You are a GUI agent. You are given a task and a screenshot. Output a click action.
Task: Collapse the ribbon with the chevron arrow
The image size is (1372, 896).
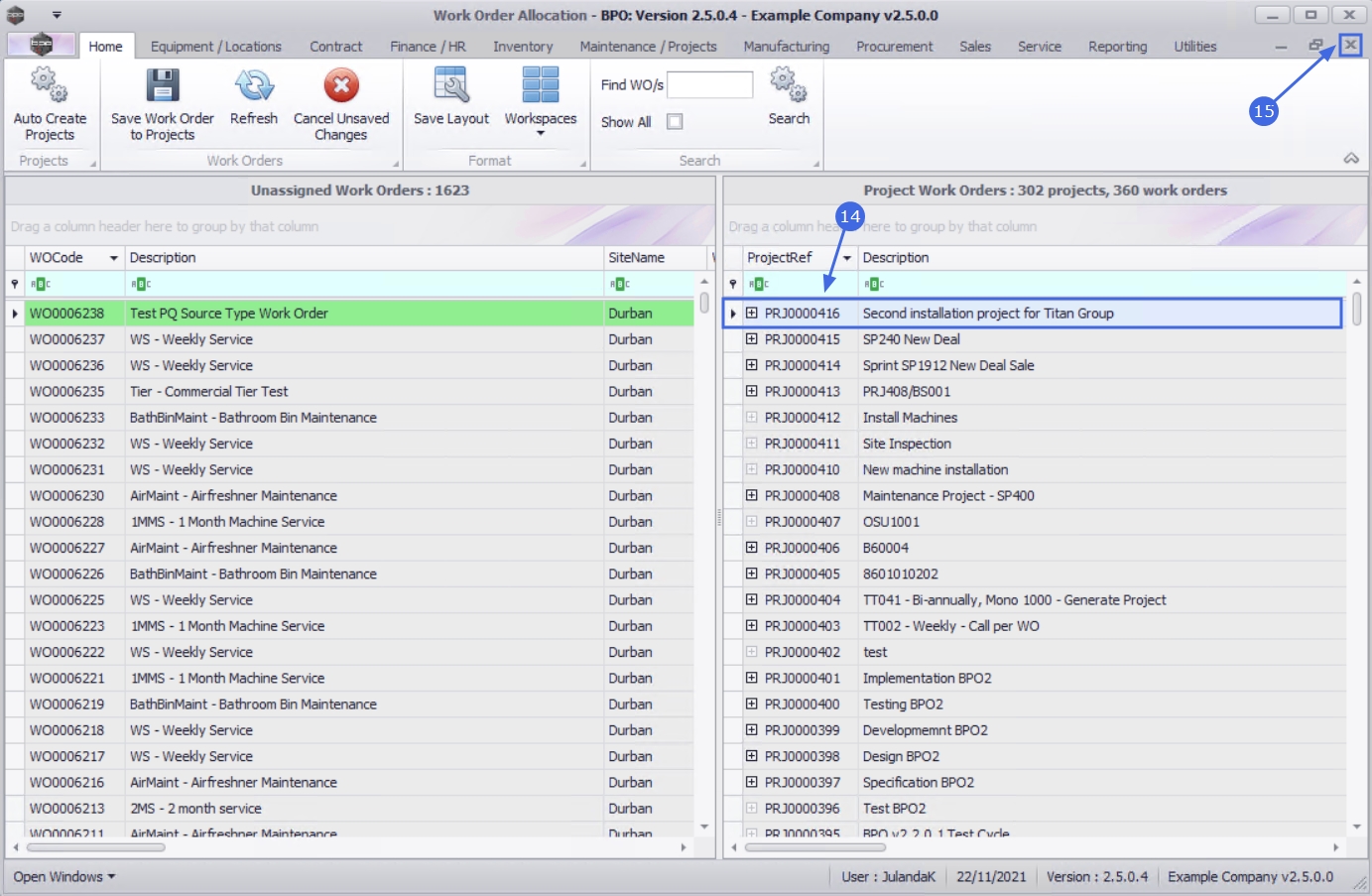1351,159
